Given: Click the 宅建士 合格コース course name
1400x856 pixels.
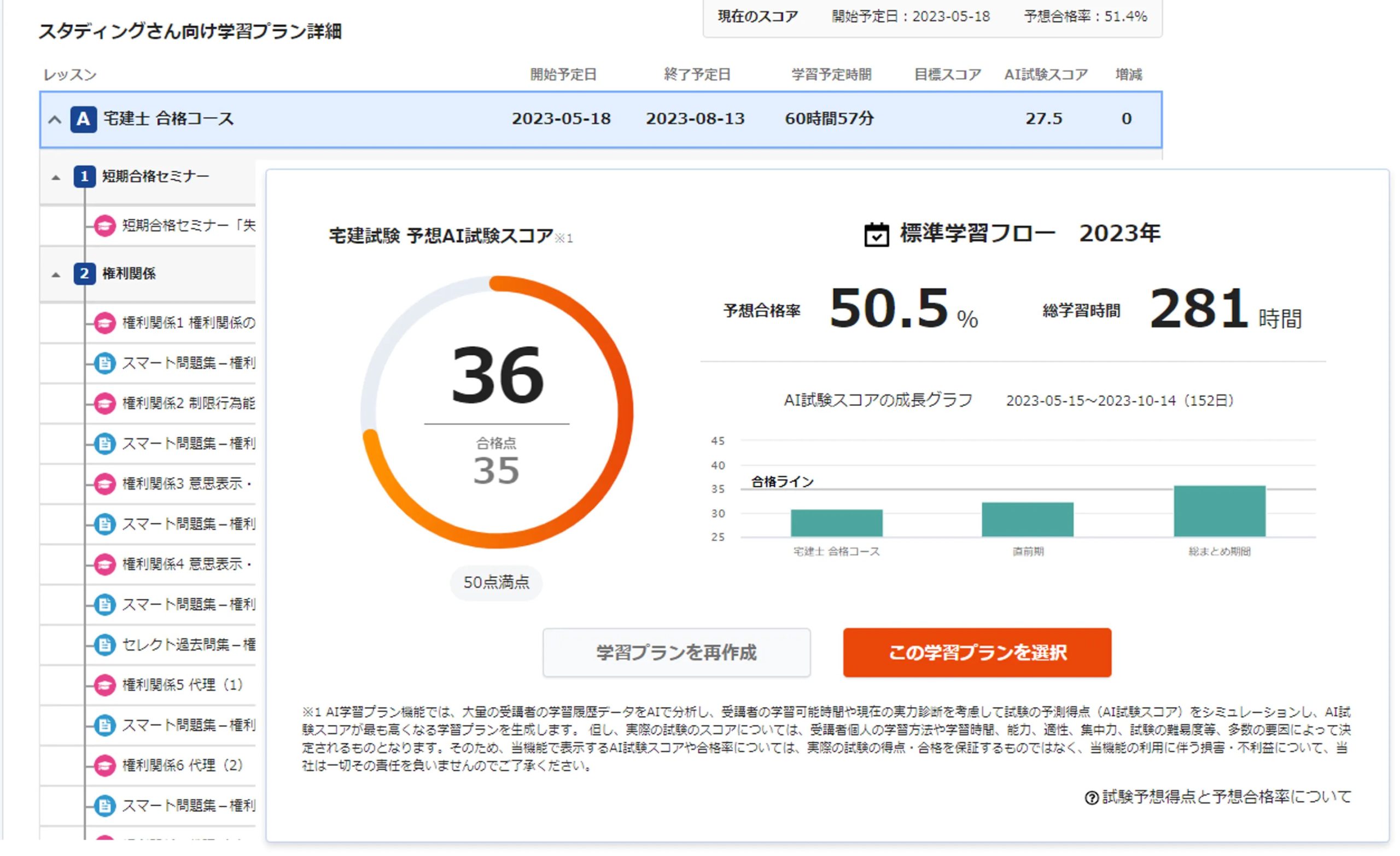Looking at the screenshot, I should pyautogui.click(x=169, y=119).
